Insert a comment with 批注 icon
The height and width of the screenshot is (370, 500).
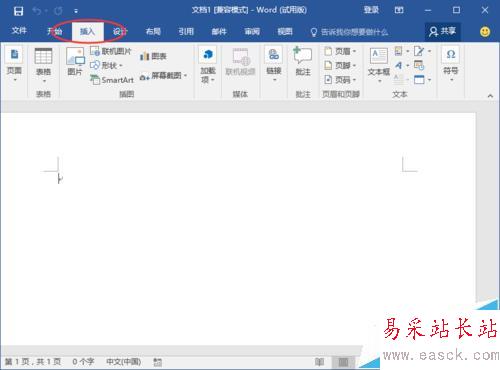[303, 61]
